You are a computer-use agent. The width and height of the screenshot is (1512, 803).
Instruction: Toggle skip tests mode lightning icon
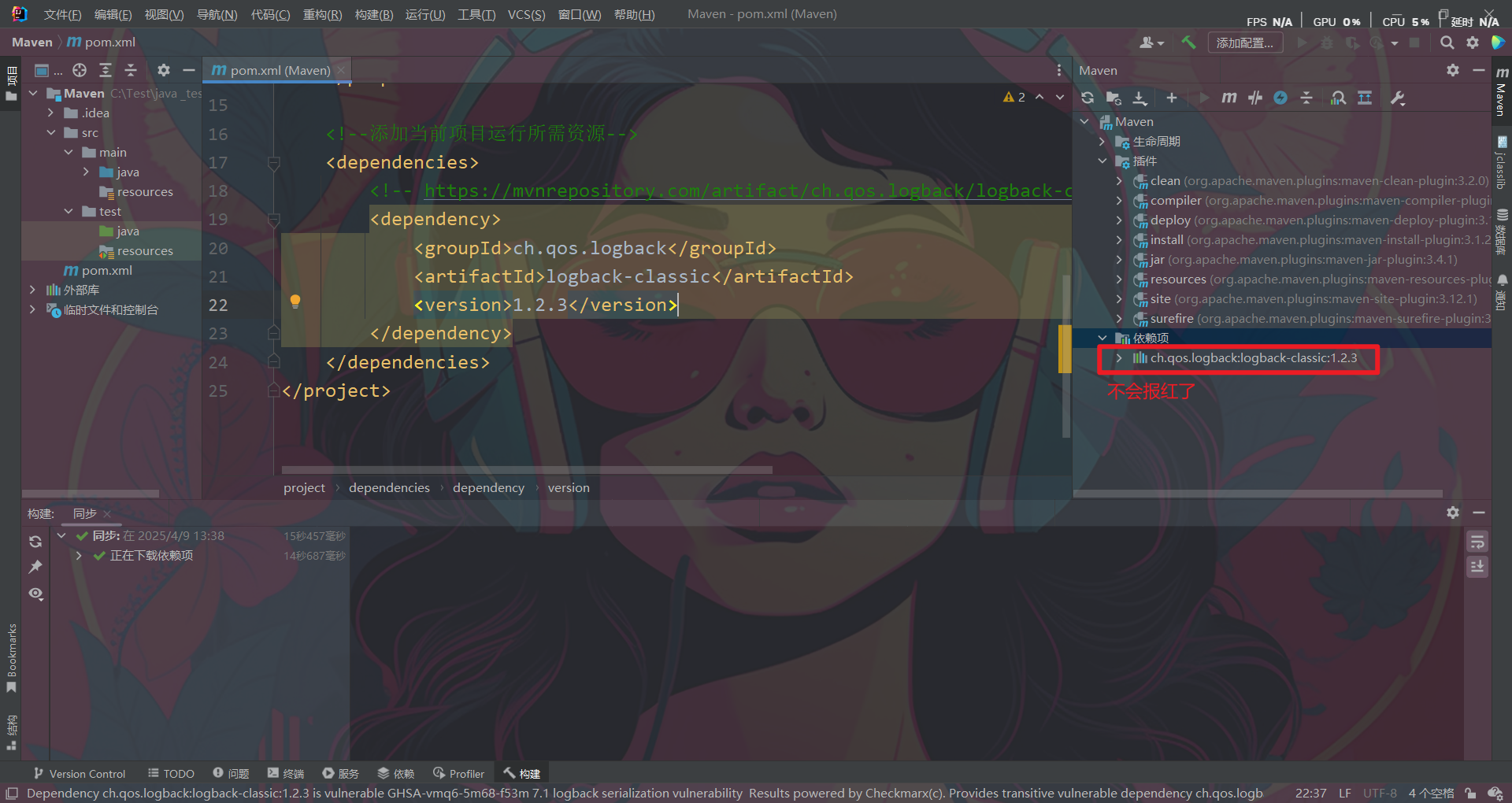click(1280, 98)
